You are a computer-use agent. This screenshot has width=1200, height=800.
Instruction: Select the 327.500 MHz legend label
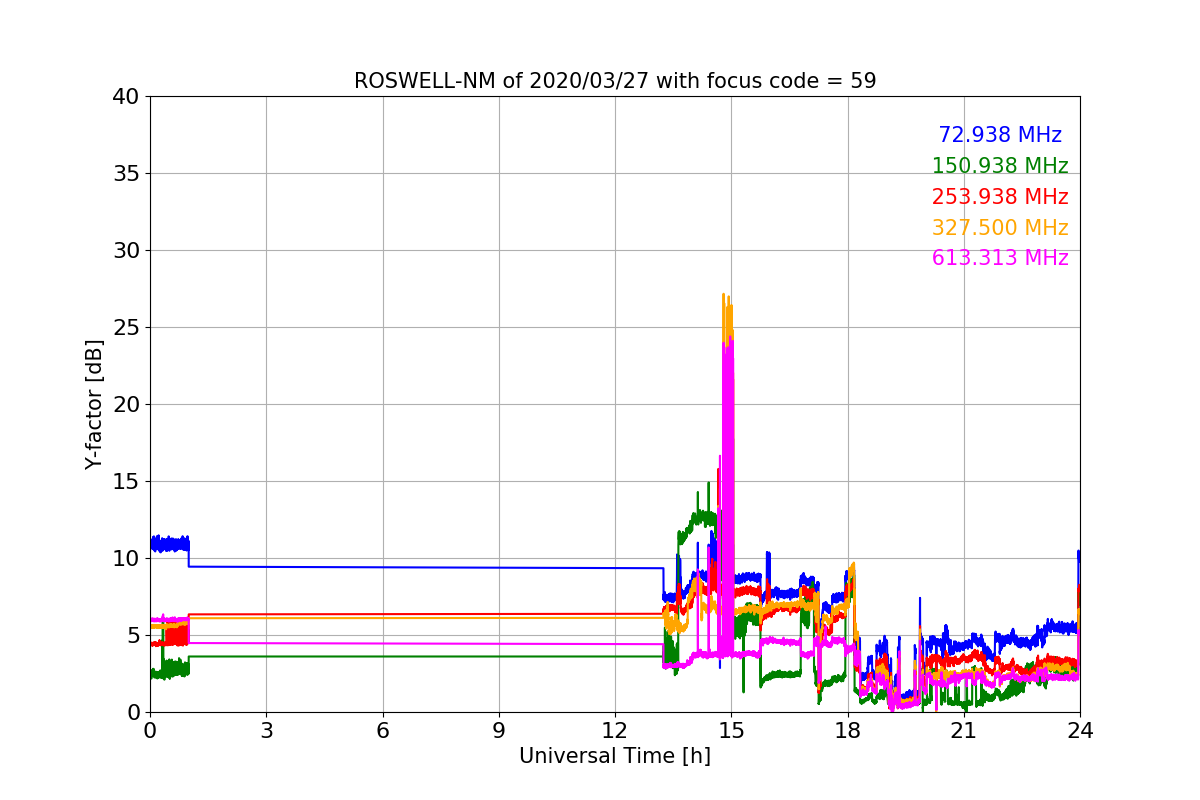(x=1000, y=228)
